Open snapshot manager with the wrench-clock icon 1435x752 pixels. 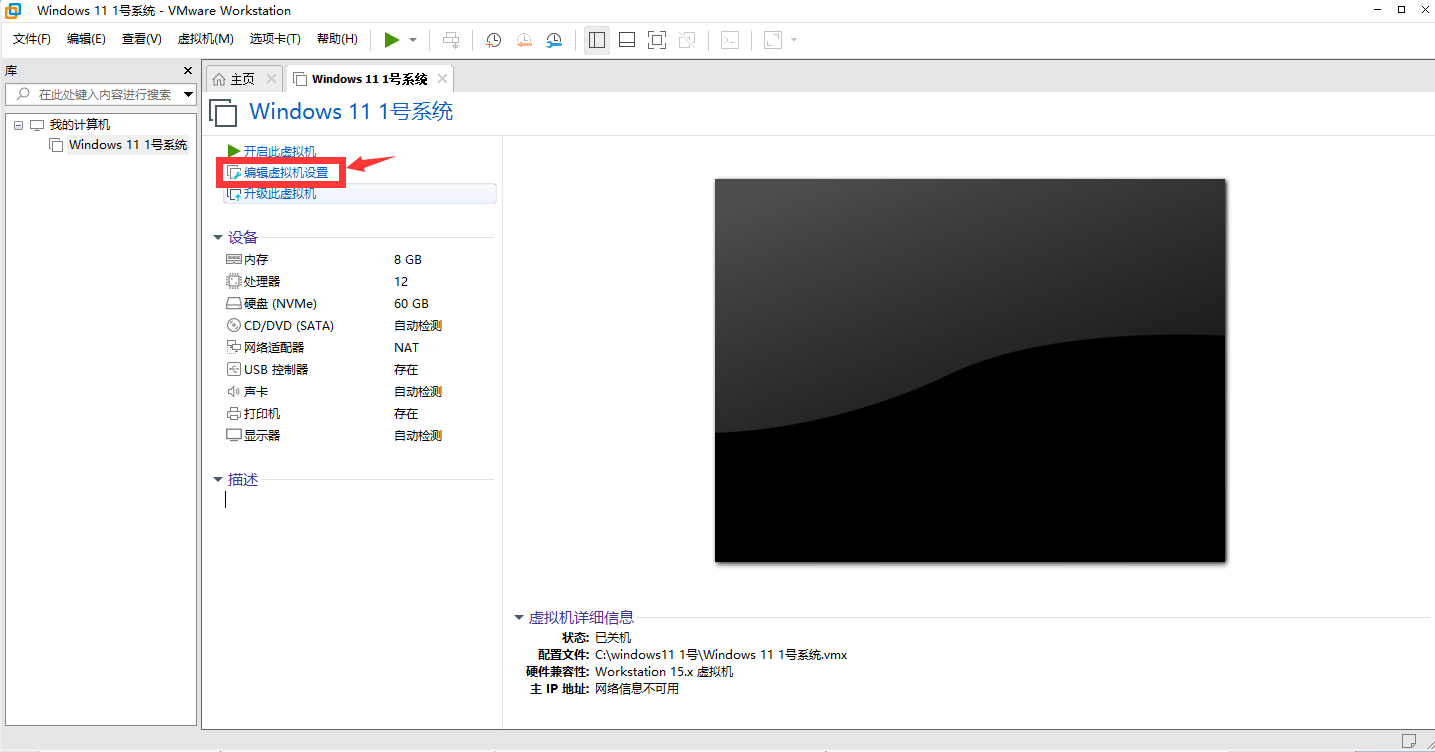point(554,40)
